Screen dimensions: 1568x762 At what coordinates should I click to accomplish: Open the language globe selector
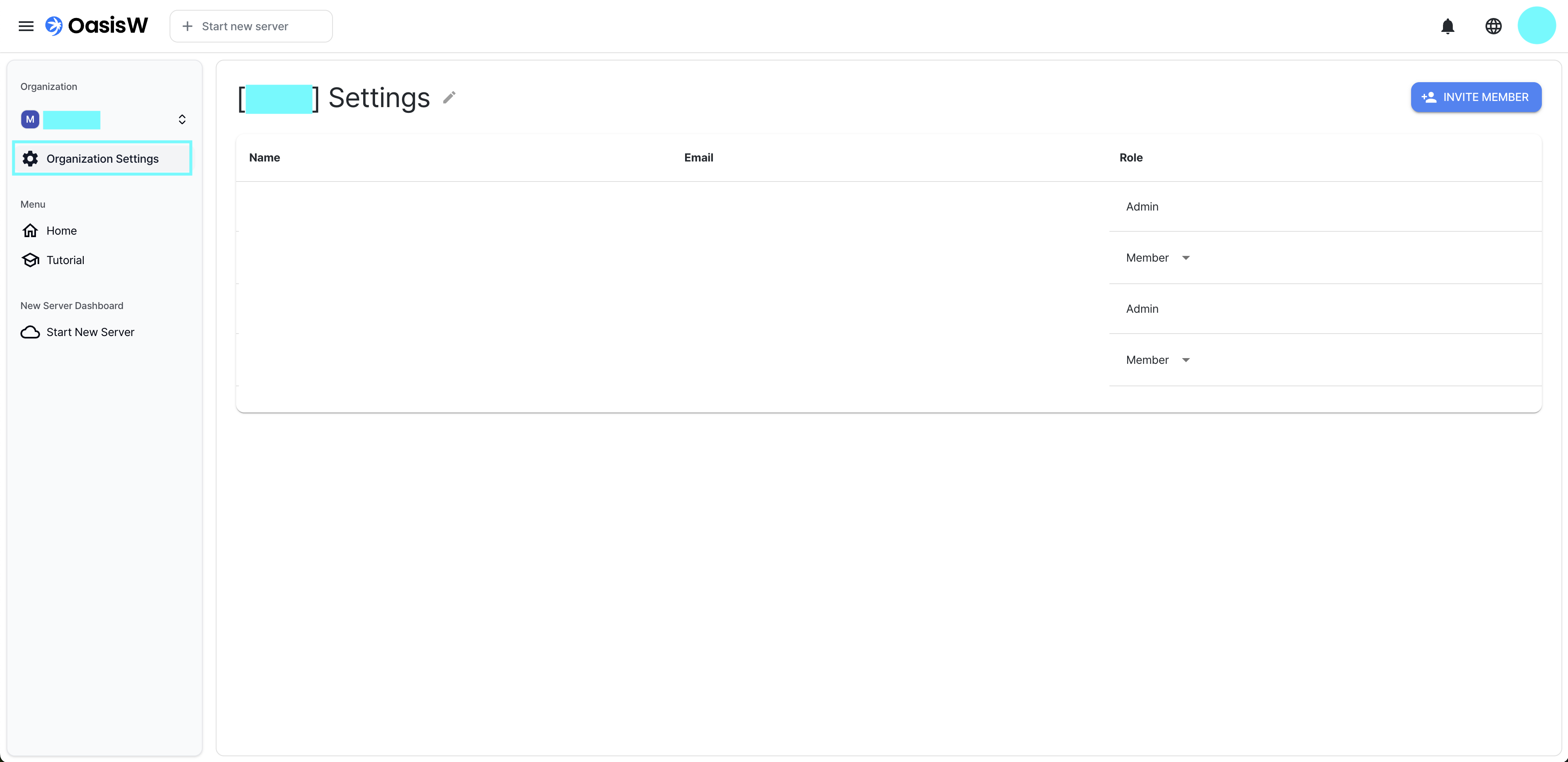pos(1493,26)
